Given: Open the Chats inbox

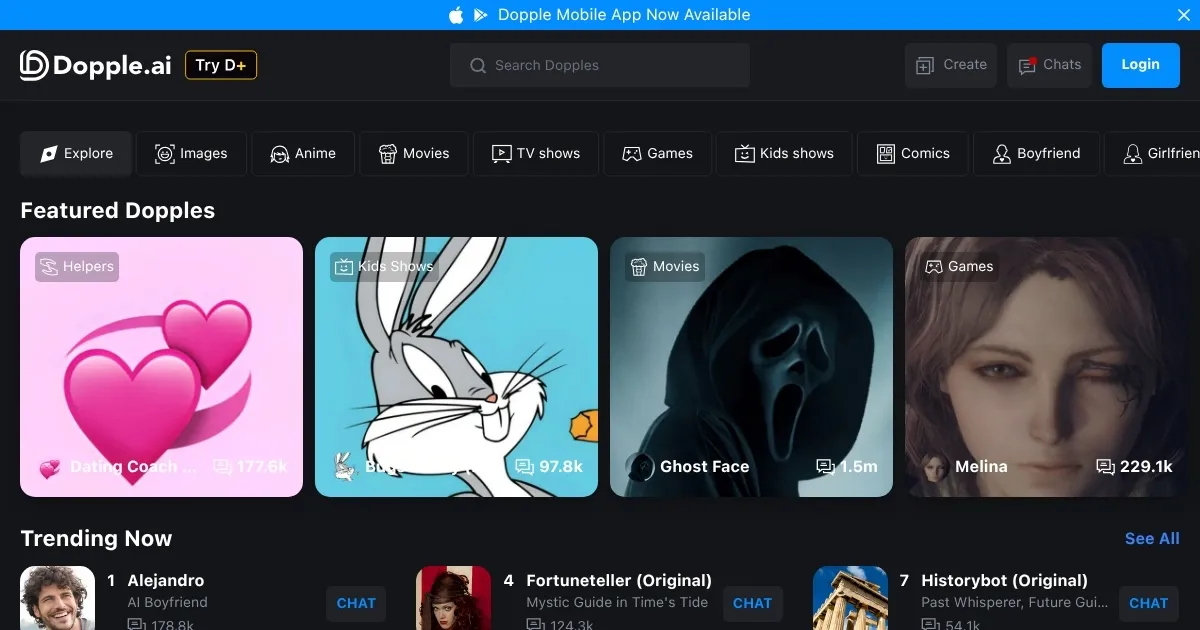Looking at the screenshot, I should click(x=1049, y=65).
